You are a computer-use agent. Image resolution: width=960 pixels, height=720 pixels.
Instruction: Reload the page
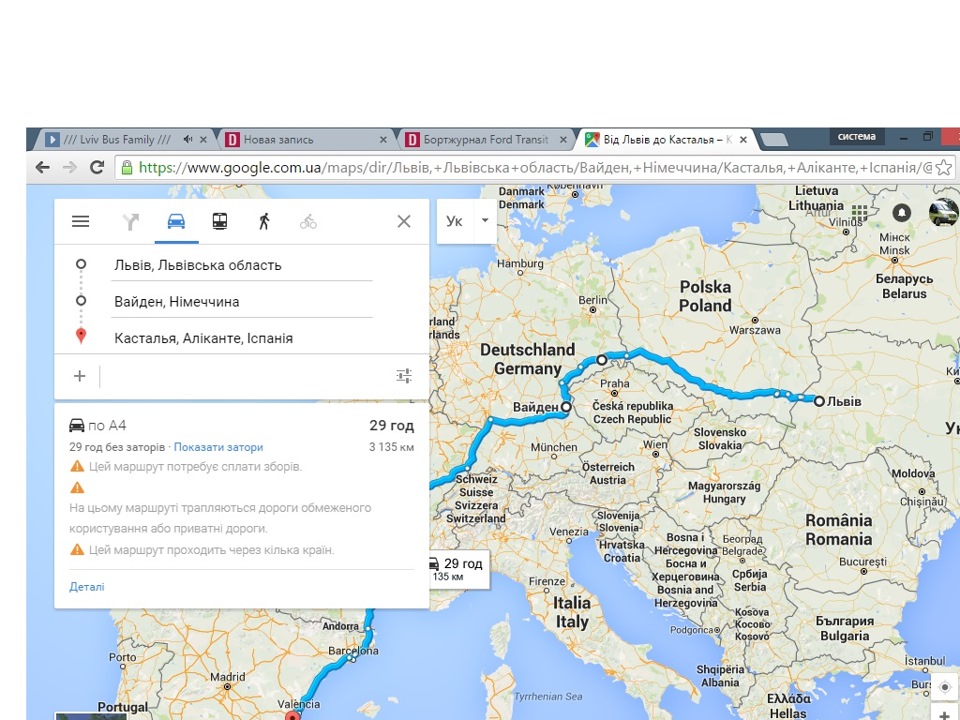click(97, 167)
